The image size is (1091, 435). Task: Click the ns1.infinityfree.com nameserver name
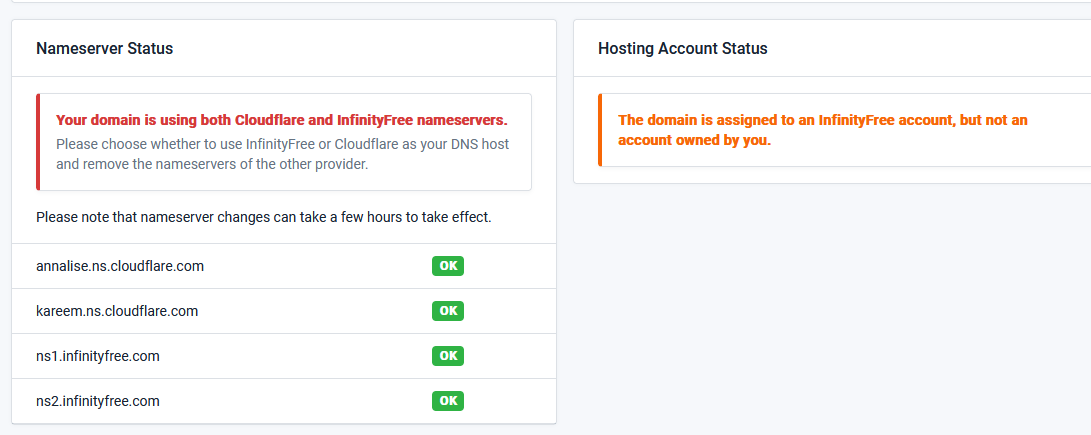98,356
